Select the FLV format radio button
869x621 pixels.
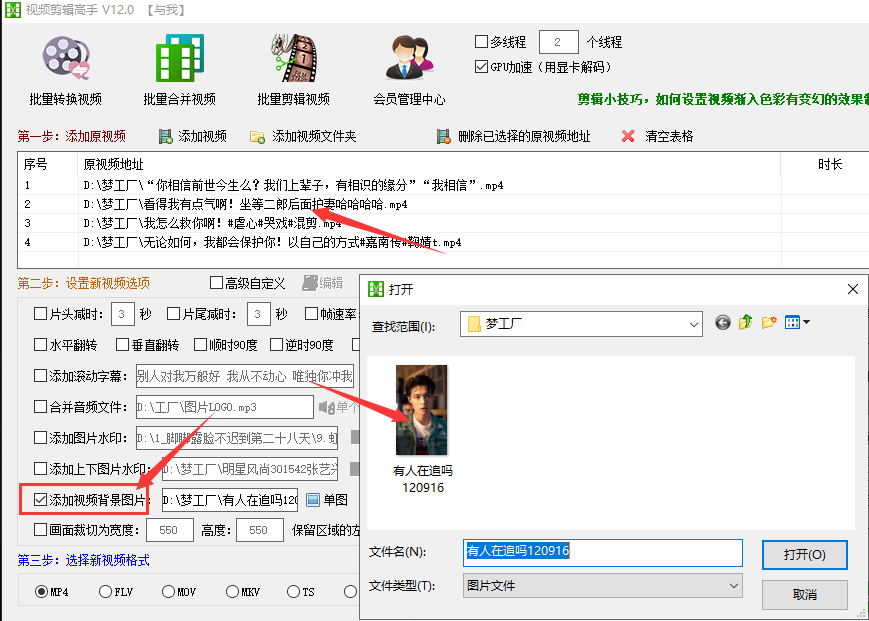pos(105,592)
